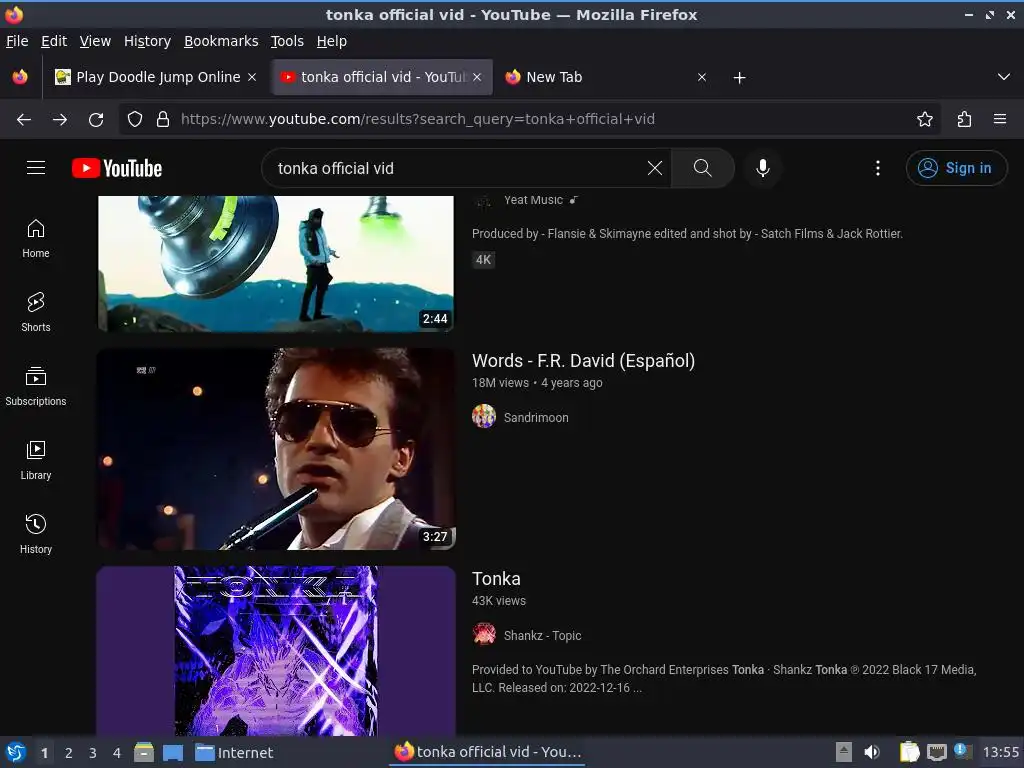Open the Help menu
1024x768 pixels.
coord(332,41)
